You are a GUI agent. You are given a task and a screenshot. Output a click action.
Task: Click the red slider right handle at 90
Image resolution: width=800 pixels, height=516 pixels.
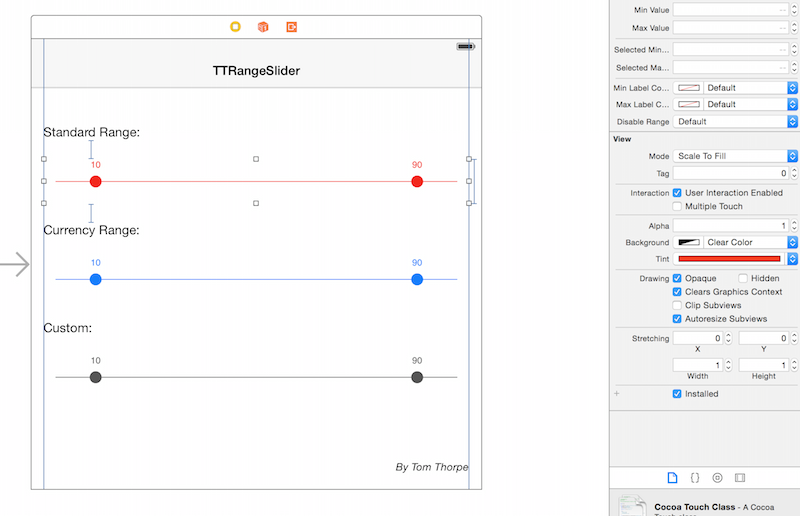[417, 181]
